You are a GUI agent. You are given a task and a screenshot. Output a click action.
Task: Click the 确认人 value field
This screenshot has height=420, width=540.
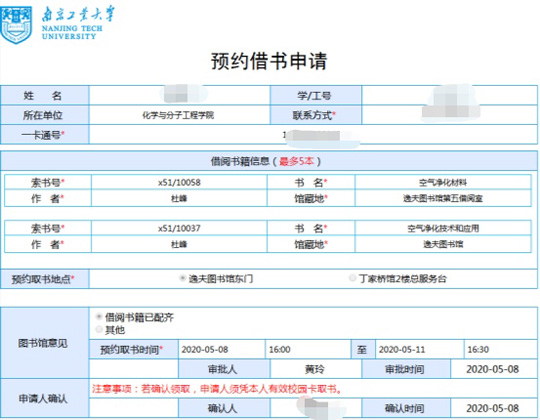(x=316, y=408)
